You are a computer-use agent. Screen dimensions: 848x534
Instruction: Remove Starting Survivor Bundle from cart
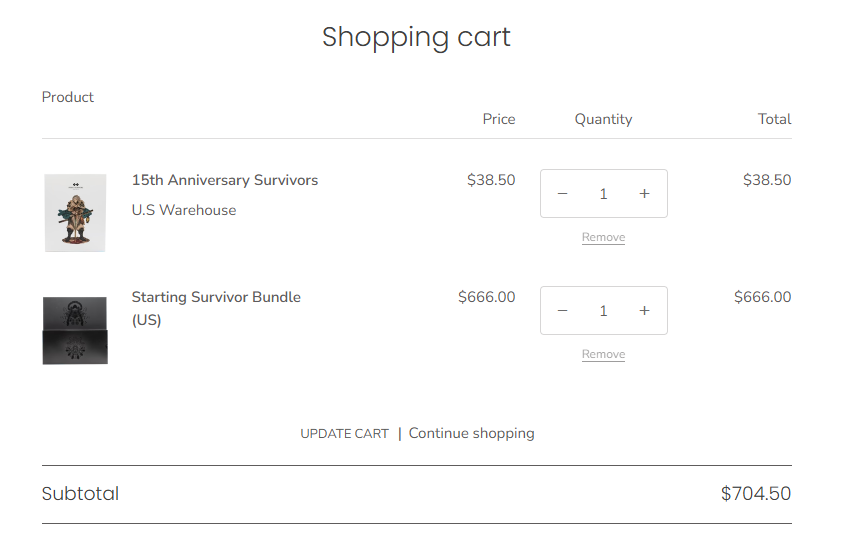click(603, 355)
